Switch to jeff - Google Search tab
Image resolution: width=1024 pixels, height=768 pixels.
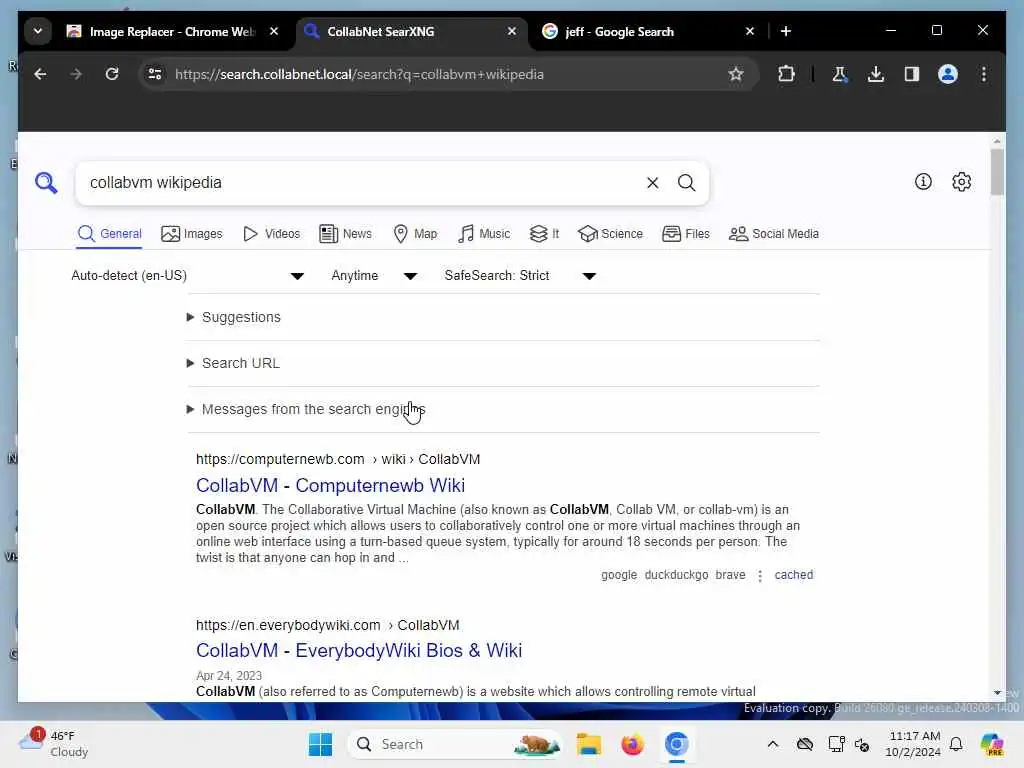[619, 31]
